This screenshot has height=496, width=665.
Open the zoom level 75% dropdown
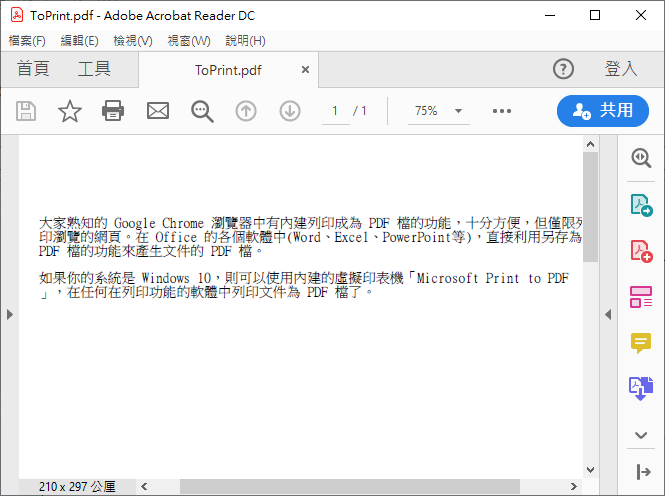tap(439, 111)
